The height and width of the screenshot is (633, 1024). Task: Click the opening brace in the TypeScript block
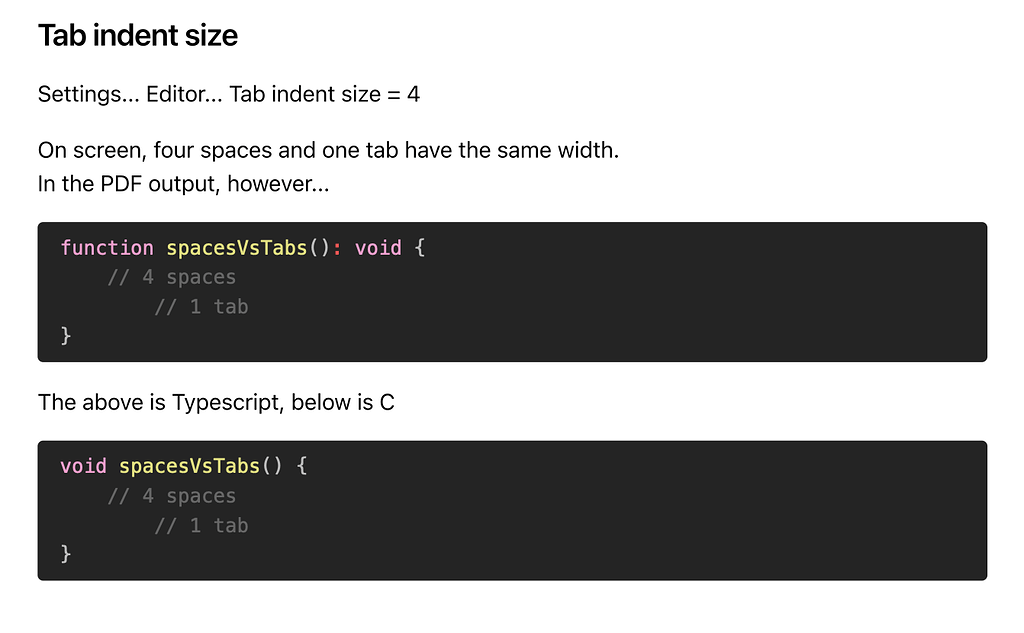(420, 248)
